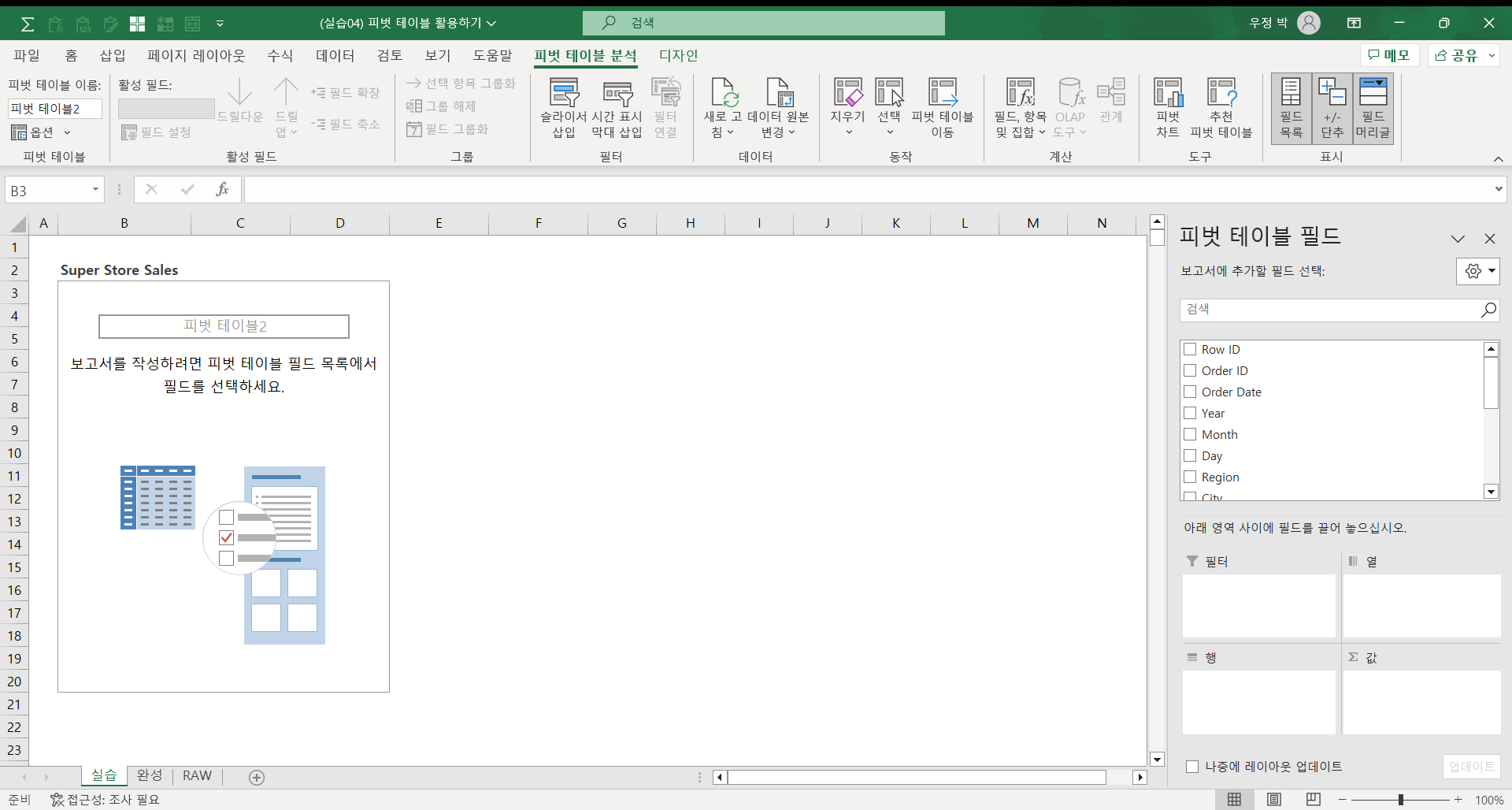
Task: Click the user account avatar icon
Action: tap(1309, 23)
